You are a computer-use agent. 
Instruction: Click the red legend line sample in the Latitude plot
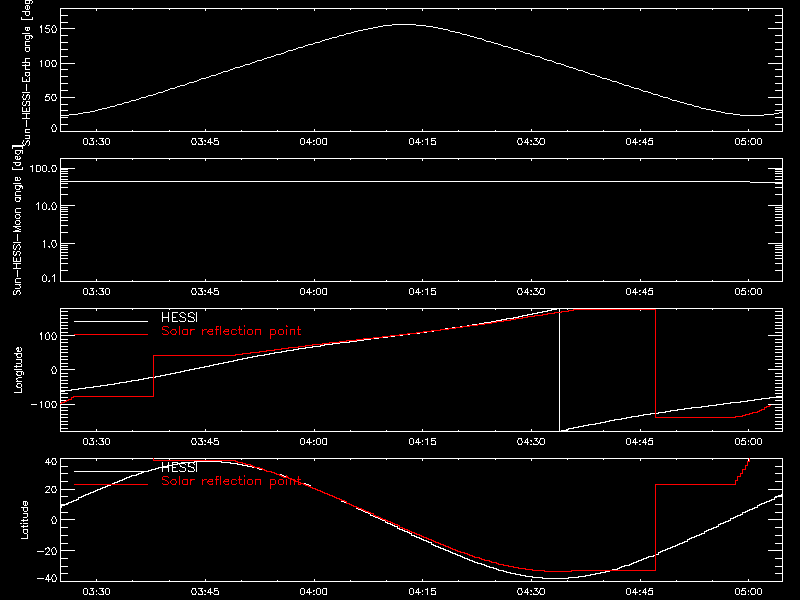pyautogui.click(x=111, y=485)
